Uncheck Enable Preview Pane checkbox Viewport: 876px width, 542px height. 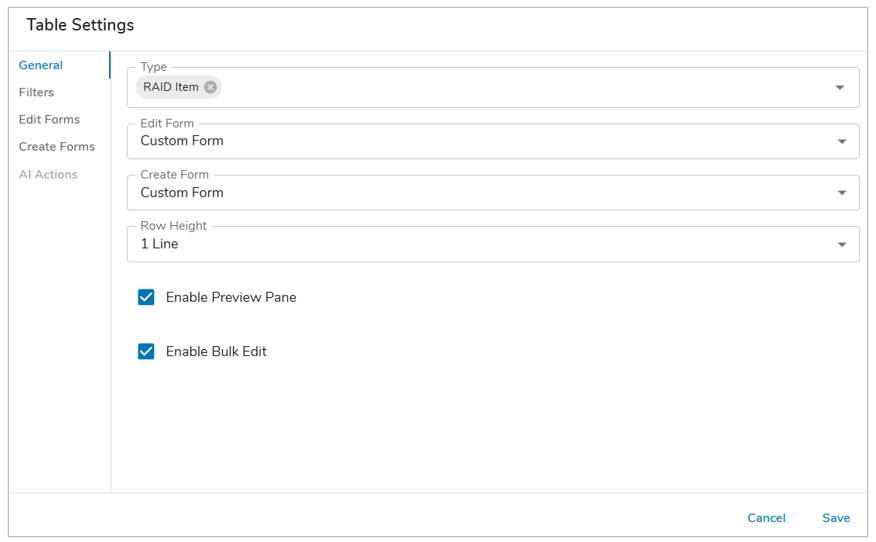146,297
